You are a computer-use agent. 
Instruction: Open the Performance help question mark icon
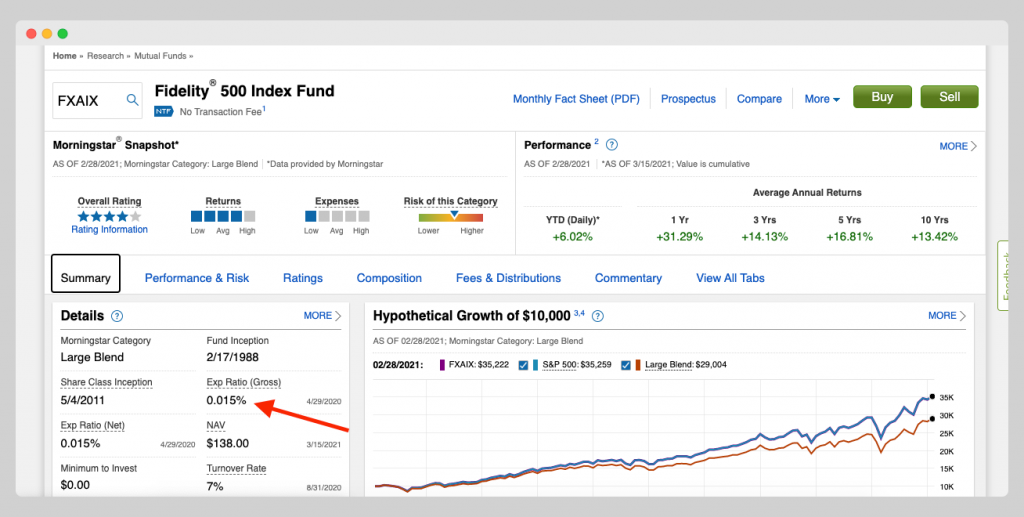click(x=612, y=145)
